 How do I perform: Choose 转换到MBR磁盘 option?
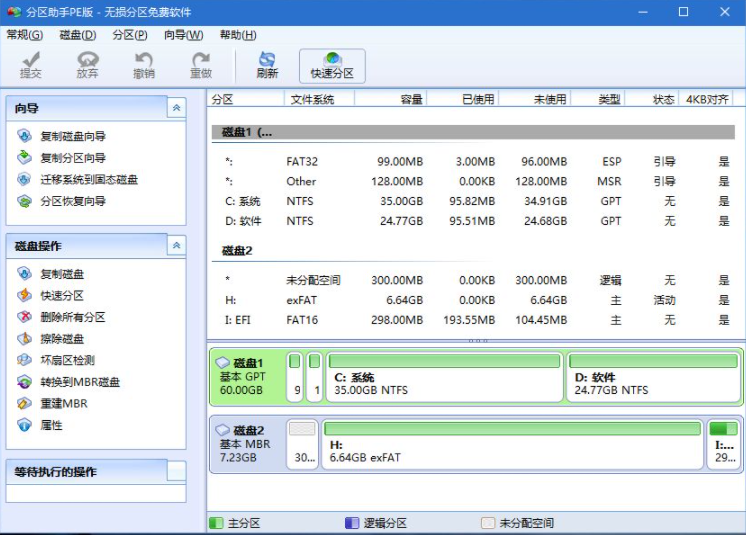(x=79, y=382)
